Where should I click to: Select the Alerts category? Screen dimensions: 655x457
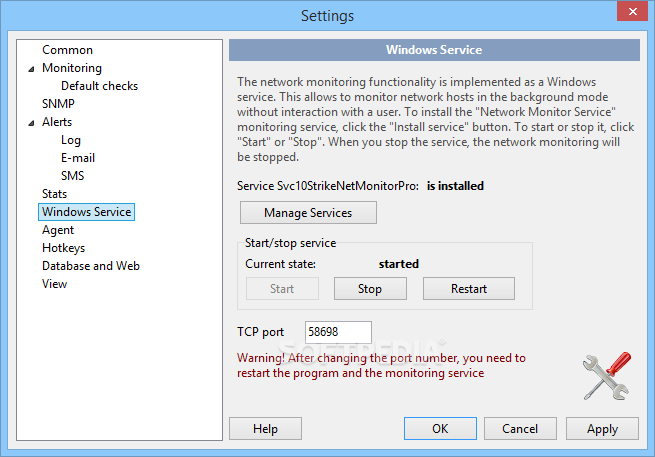[x=57, y=122]
